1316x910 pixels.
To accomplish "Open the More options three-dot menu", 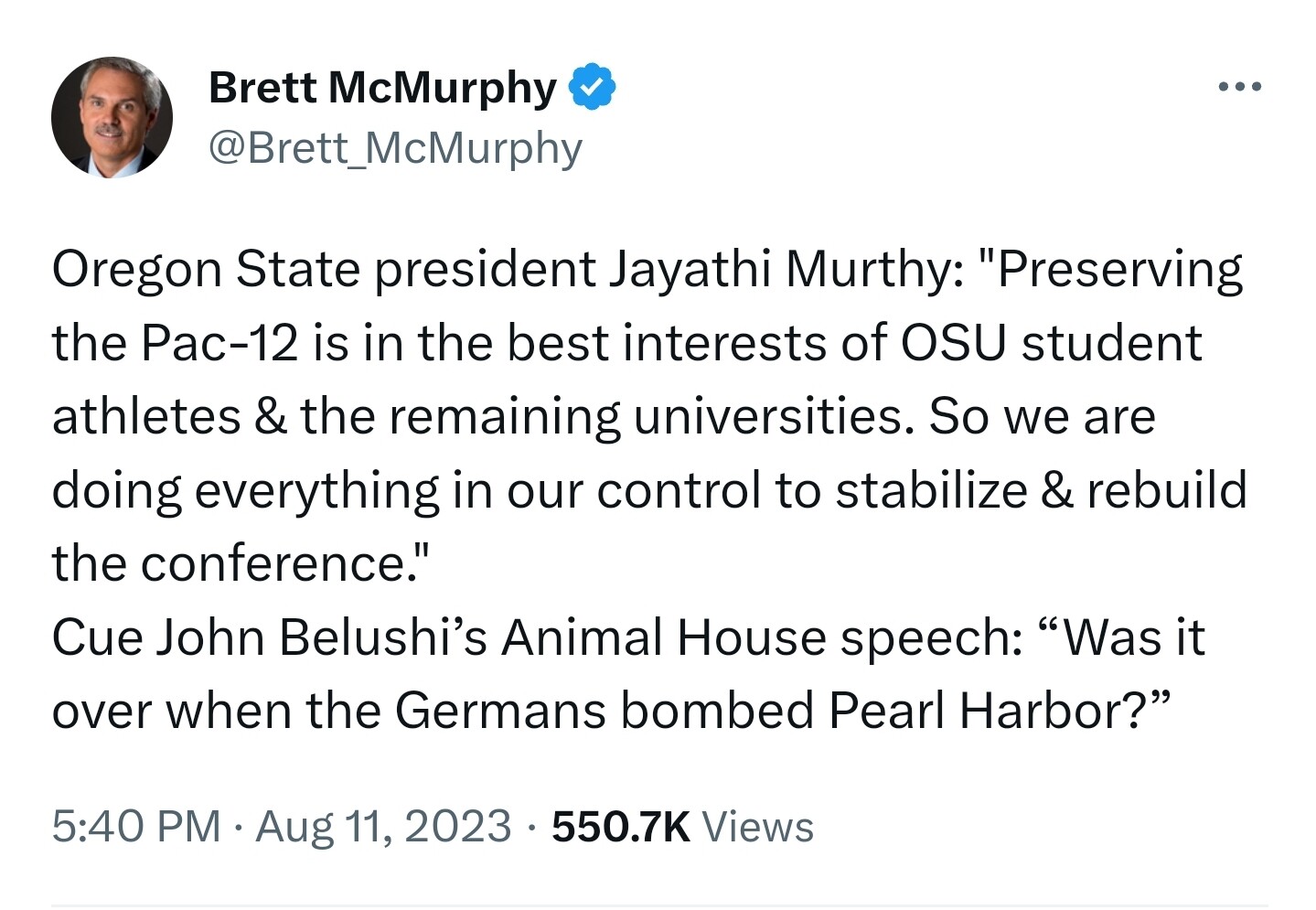I will coord(1240,87).
